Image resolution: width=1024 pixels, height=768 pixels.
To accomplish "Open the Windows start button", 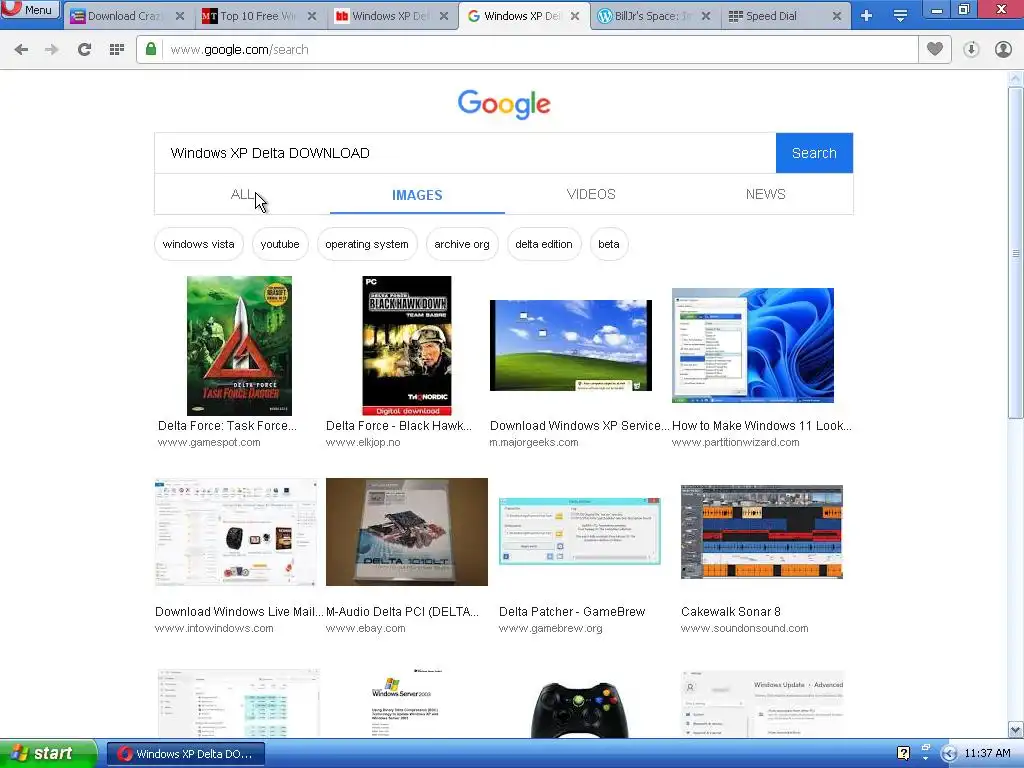I will pyautogui.click(x=48, y=754).
